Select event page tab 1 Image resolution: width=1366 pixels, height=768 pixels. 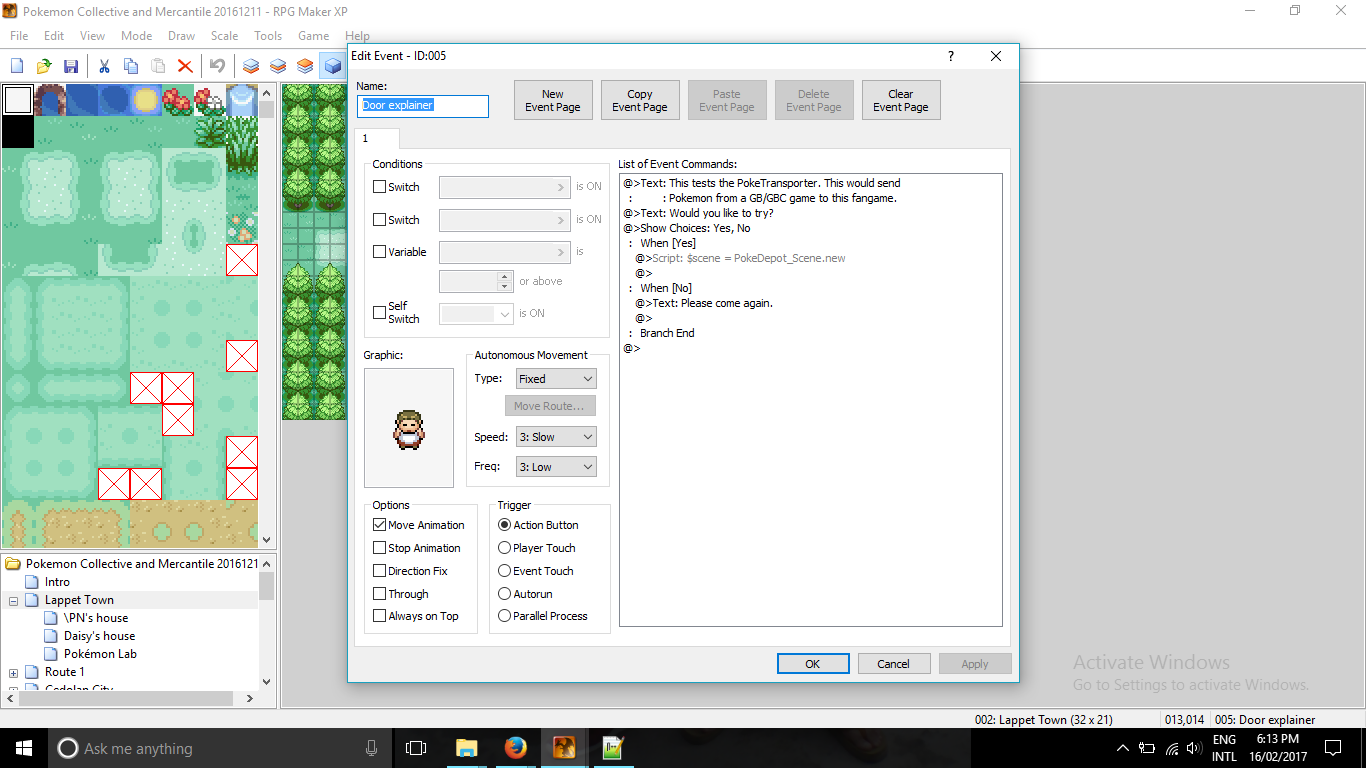click(377, 139)
